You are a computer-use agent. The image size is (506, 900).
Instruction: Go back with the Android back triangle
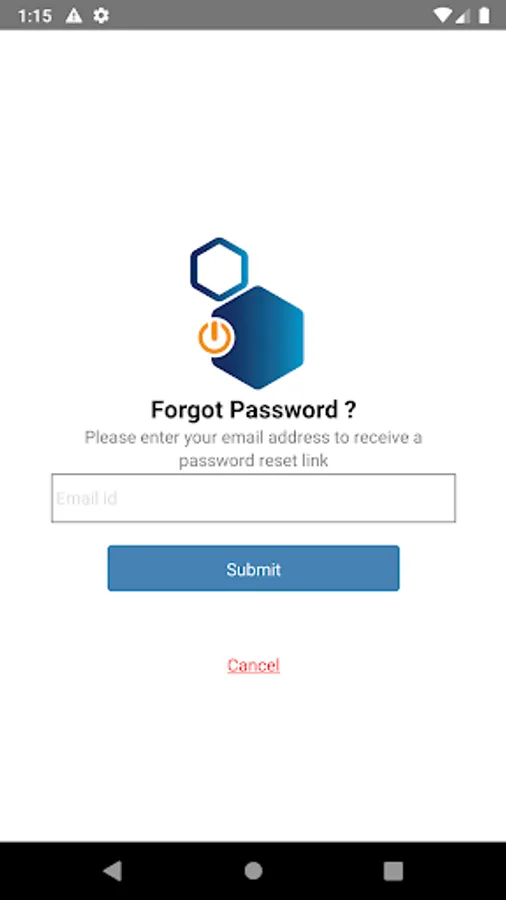click(x=112, y=871)
